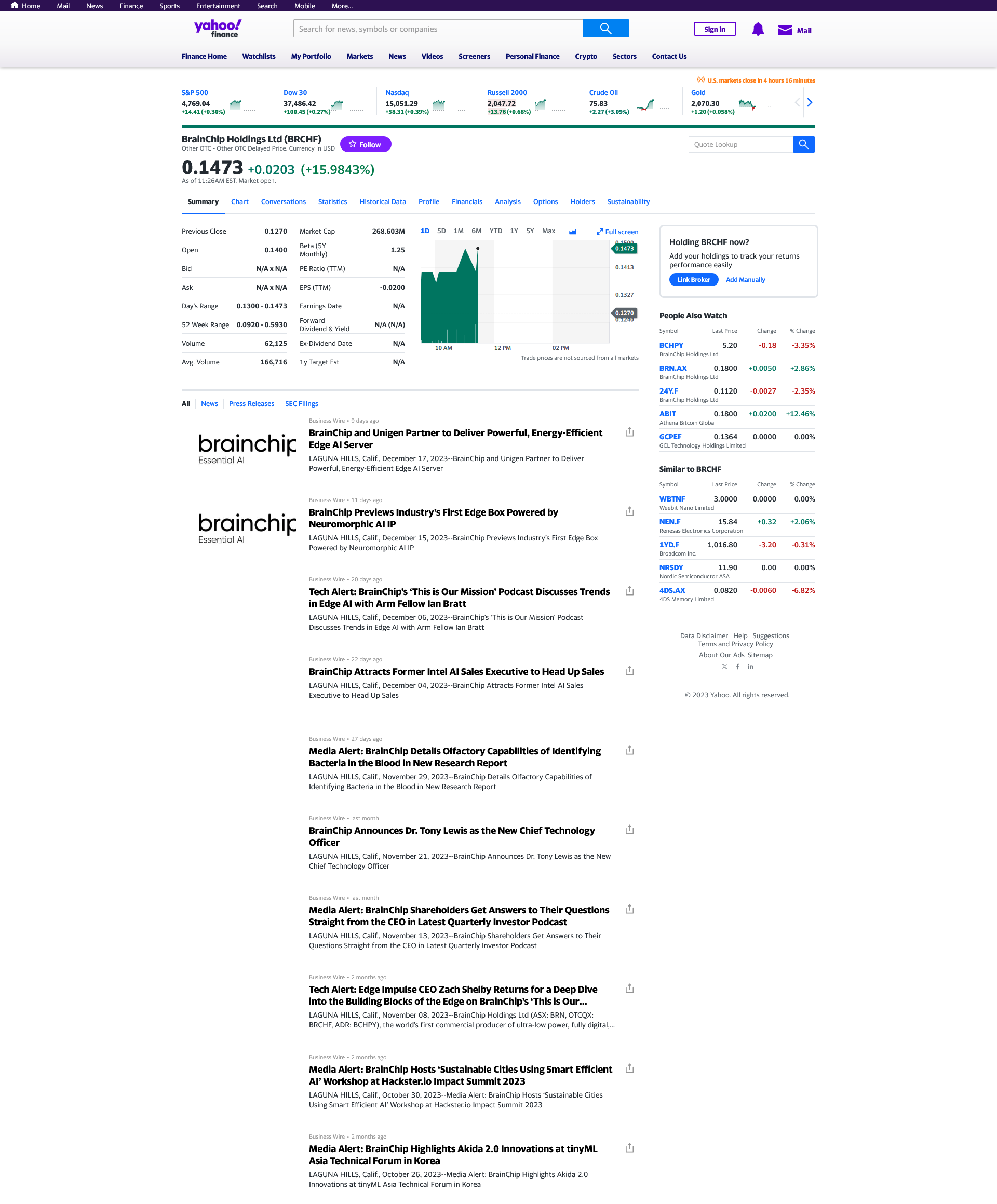Open chart in Full screen
997x1204 pixels.
617,232
